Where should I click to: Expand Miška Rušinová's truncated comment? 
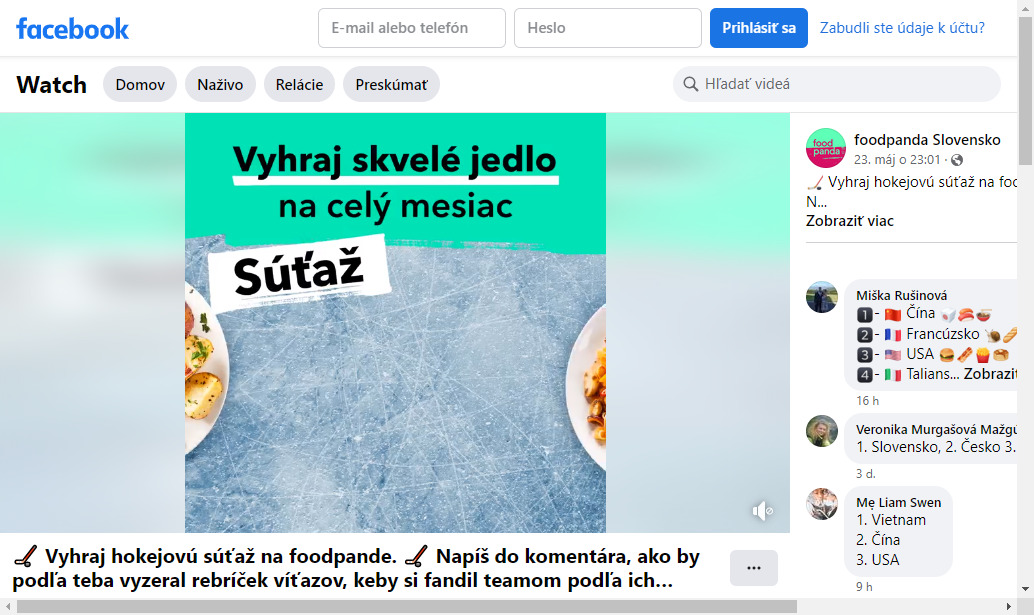[990, 374]
